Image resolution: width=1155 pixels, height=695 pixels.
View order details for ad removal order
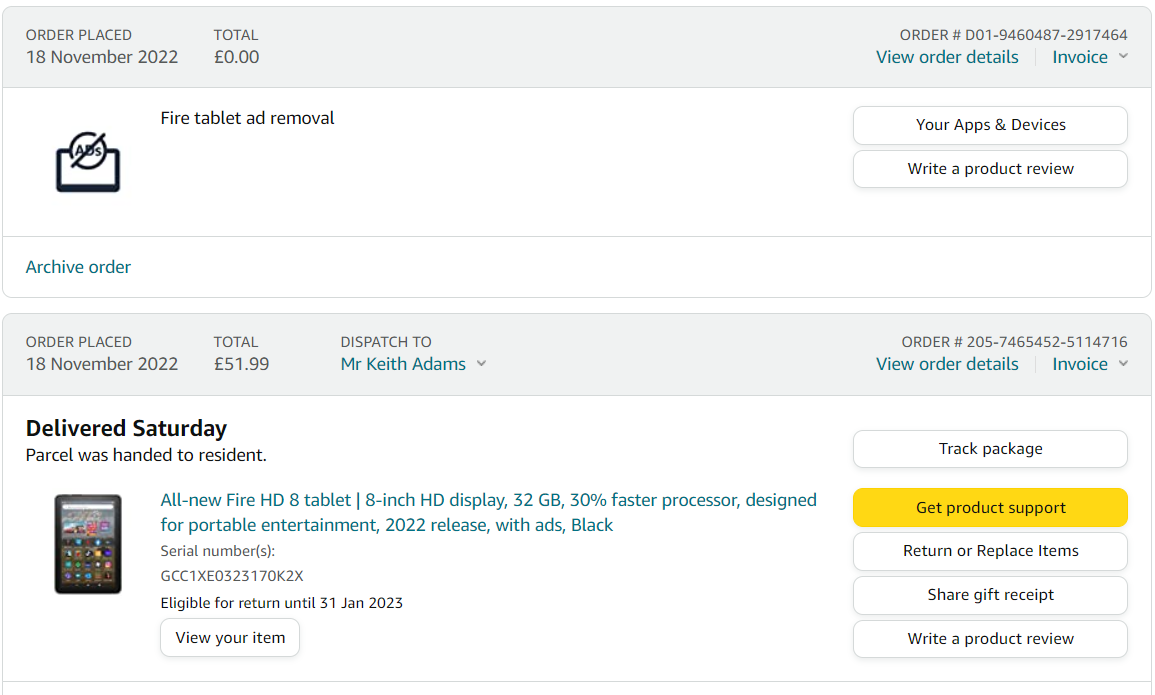pos(947,57)
